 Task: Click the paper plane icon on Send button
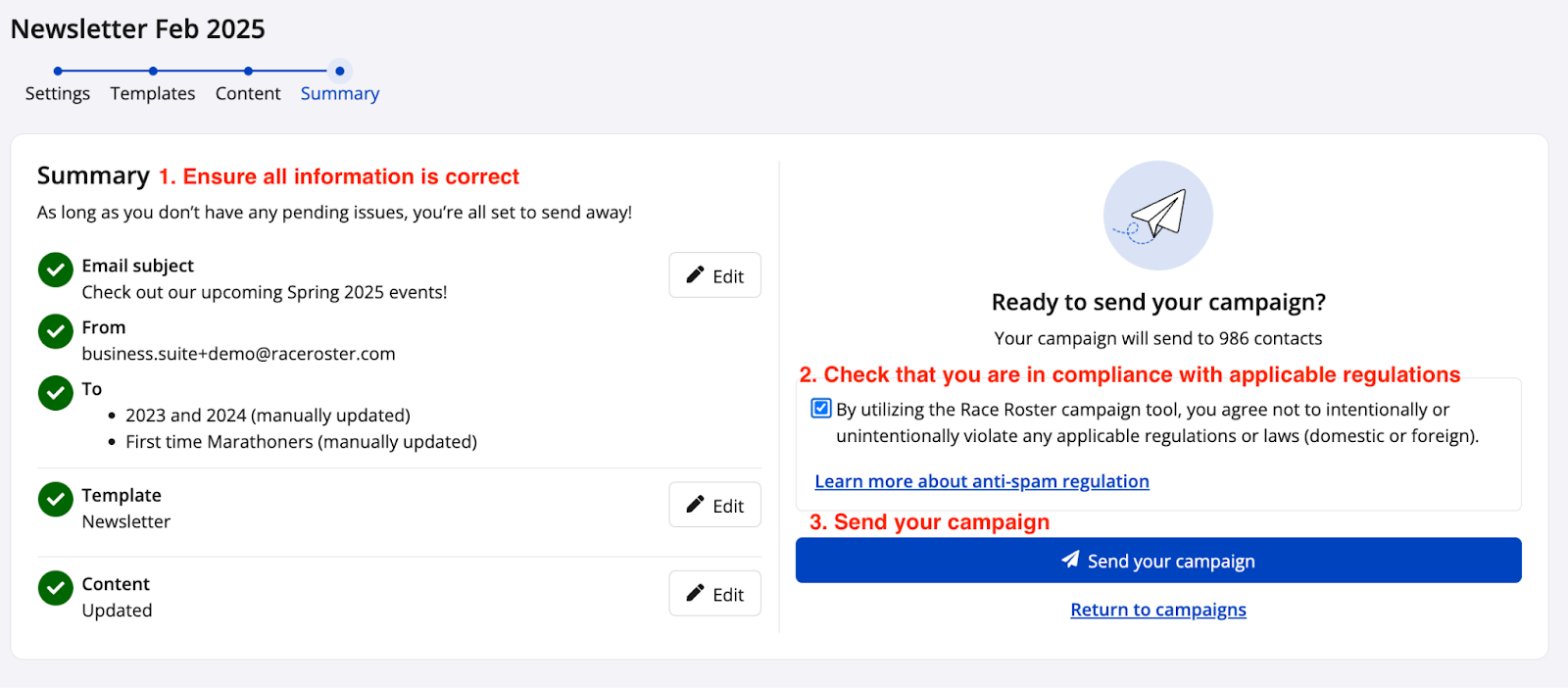click(1070, 560)
